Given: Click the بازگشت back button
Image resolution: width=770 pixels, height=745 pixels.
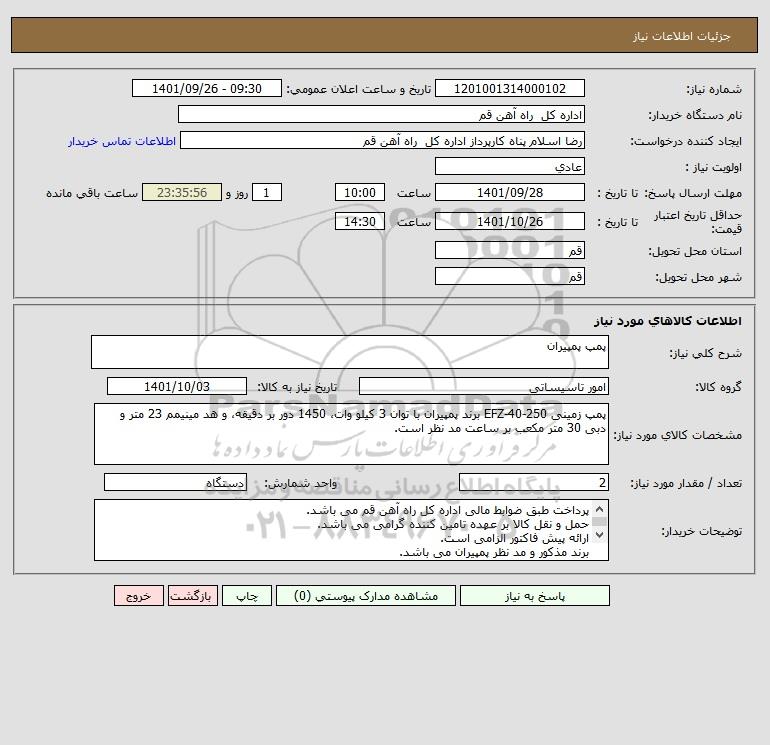Looking at the screenshot, I should point(192,596).
